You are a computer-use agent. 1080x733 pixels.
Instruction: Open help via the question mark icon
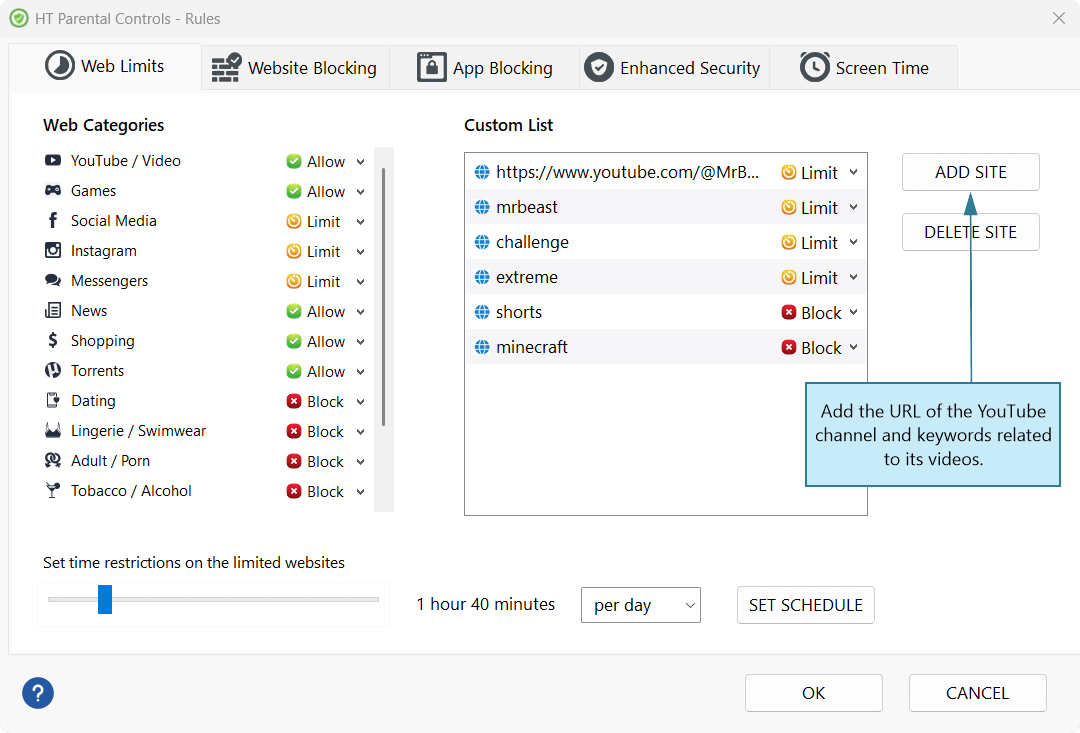click(38, 693)
